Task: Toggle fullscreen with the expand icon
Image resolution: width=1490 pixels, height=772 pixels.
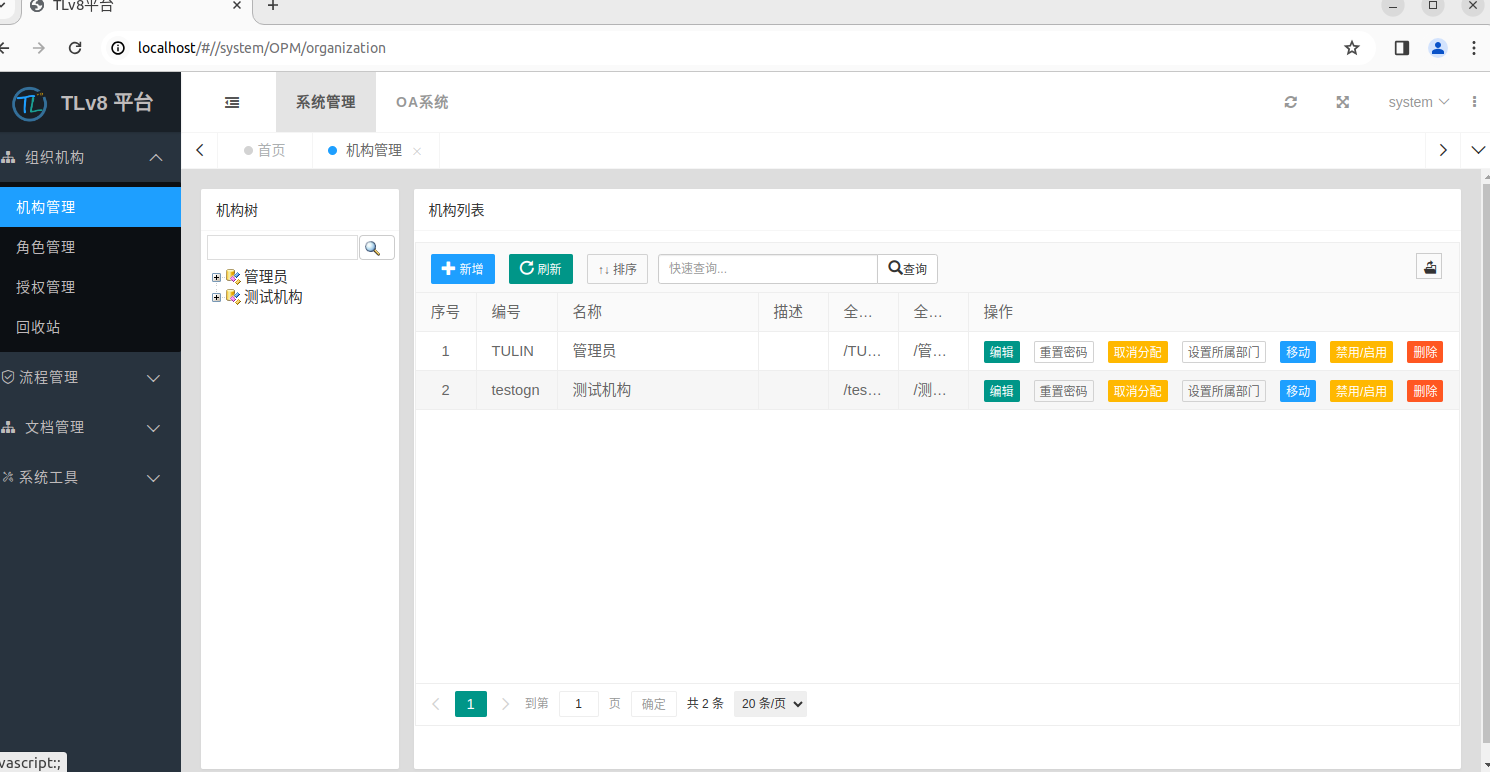Action: click(x=1343, y=102)
